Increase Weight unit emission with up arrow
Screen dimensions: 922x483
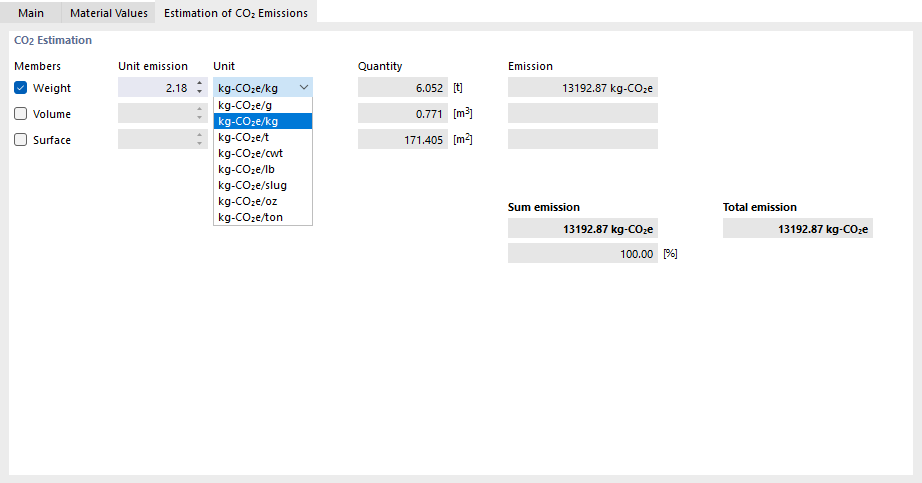[x=200, y=84]
